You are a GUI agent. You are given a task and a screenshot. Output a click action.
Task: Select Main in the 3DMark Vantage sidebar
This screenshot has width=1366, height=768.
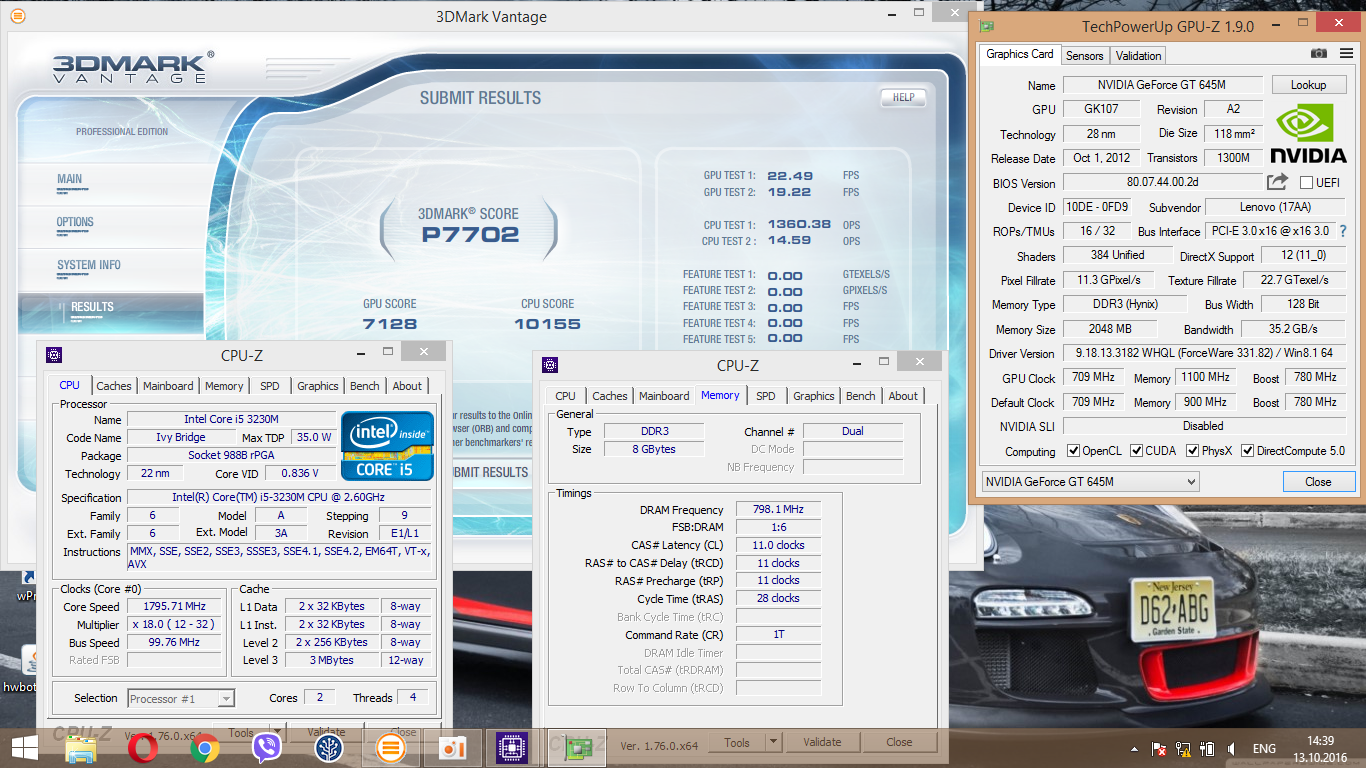[70, 179]
